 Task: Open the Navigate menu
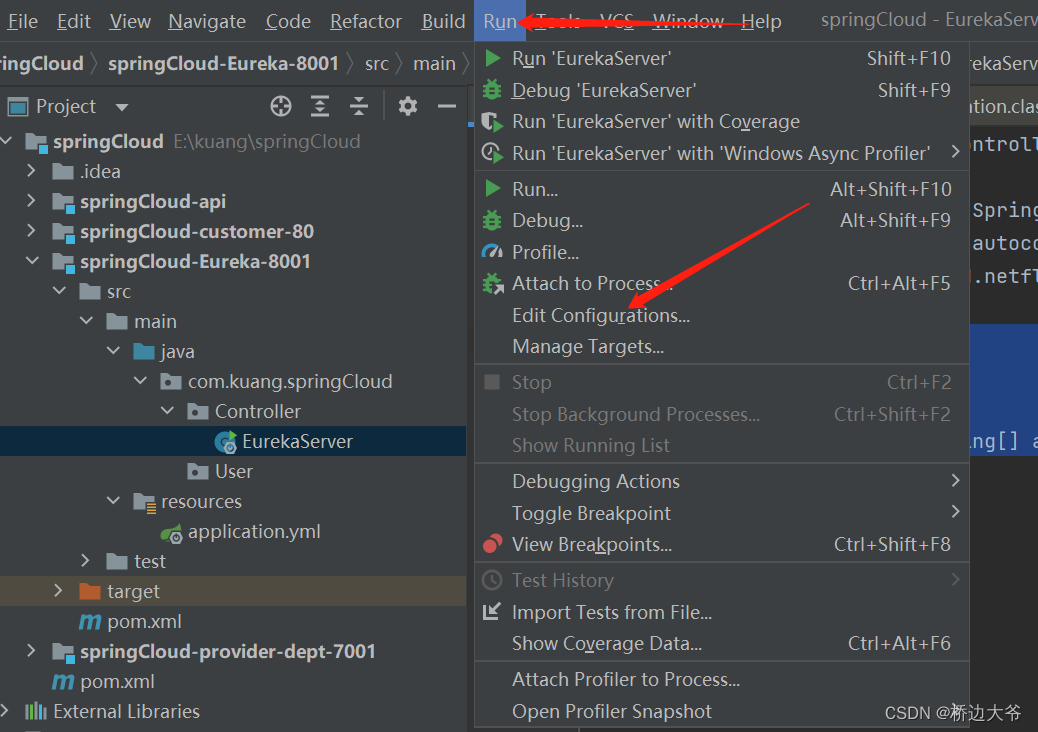coord(207,21)
